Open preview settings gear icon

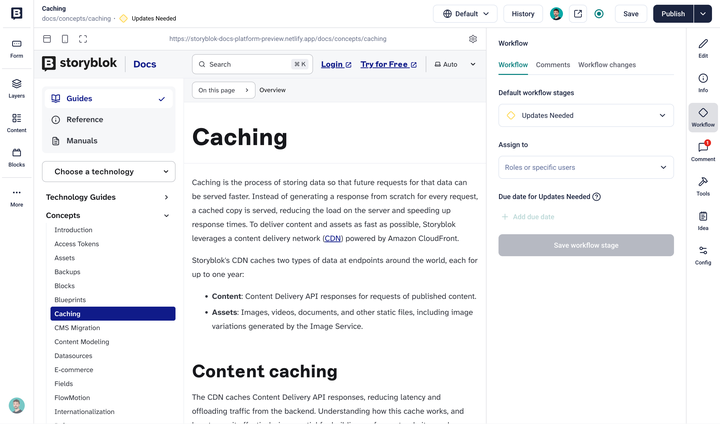(473, 39)
